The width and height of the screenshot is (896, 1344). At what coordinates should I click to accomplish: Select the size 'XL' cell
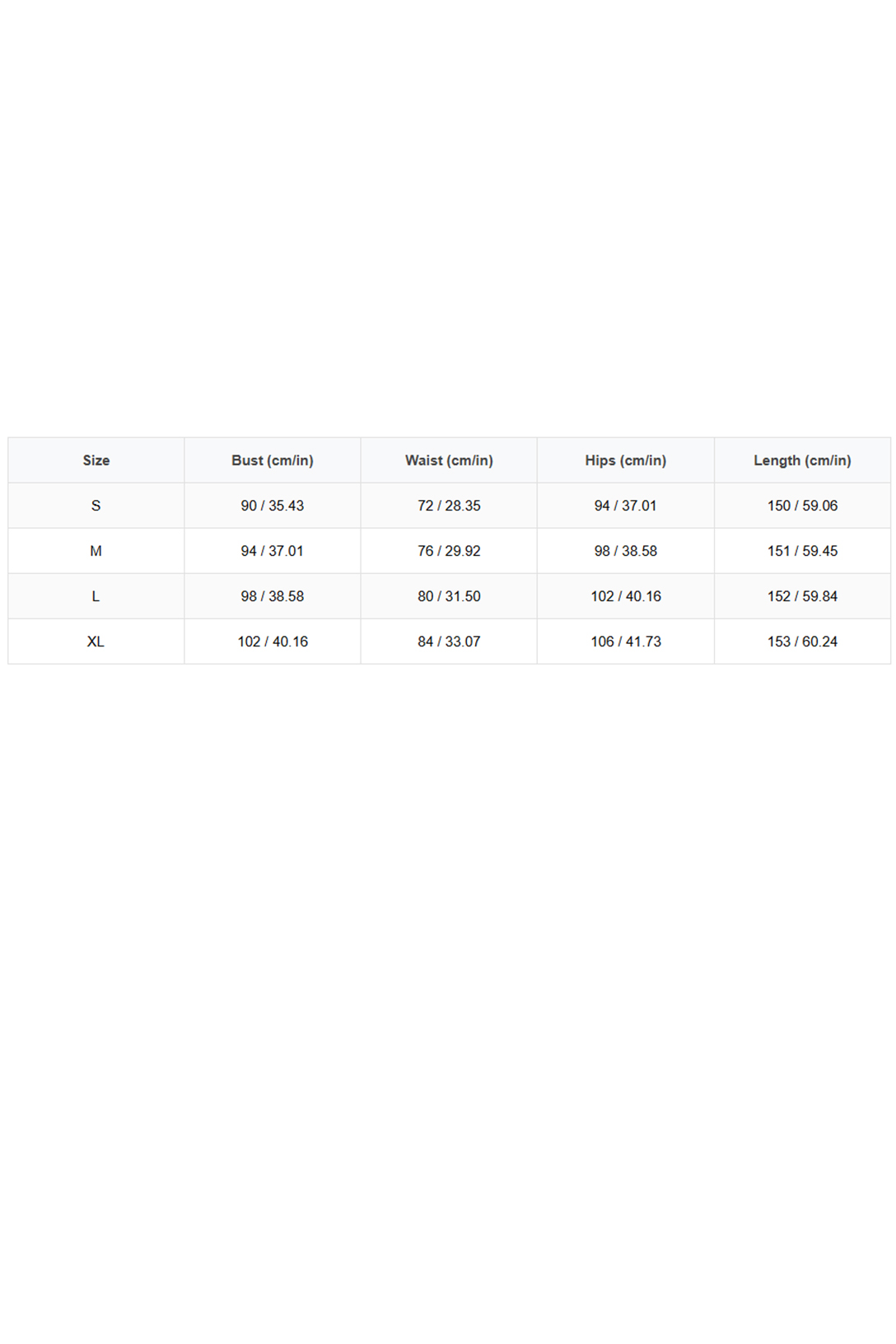point(96,642)
